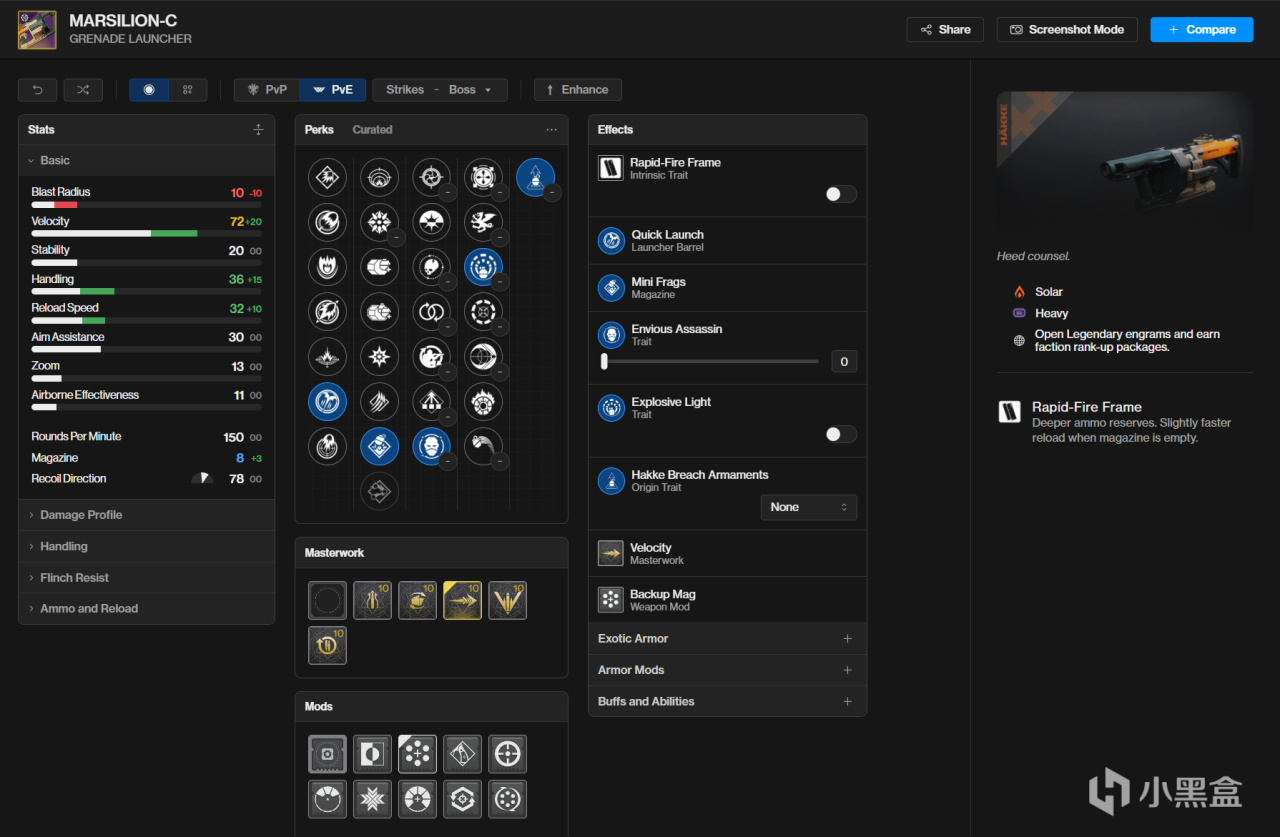Screen dimensions: 1280x837
Task: Click the Mini Frags row in the Effects panel
Action: pyautogui.click(x=727, y=288)
